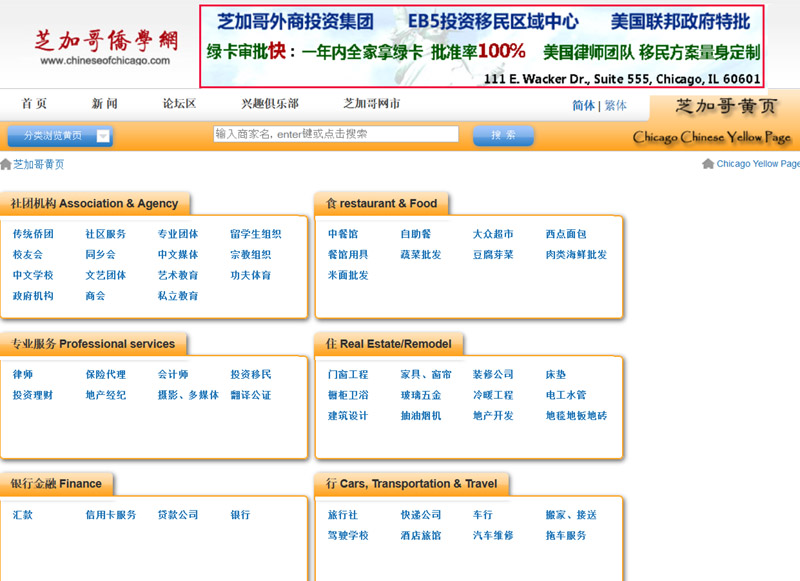The width and height of the screenshot is (800, 581).
Task: Open the 分类浏览黄页 category menu
Action: tap(49, 136)
